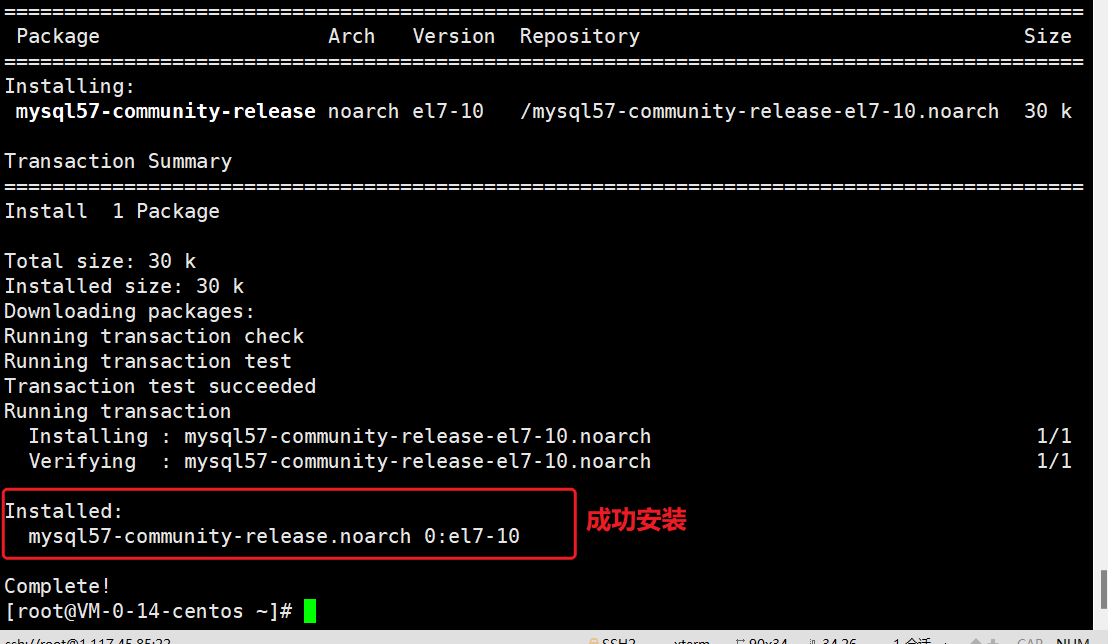Click the '1/1' counter on the Verifying line

pyautogui.click(x=1054, y=461)
